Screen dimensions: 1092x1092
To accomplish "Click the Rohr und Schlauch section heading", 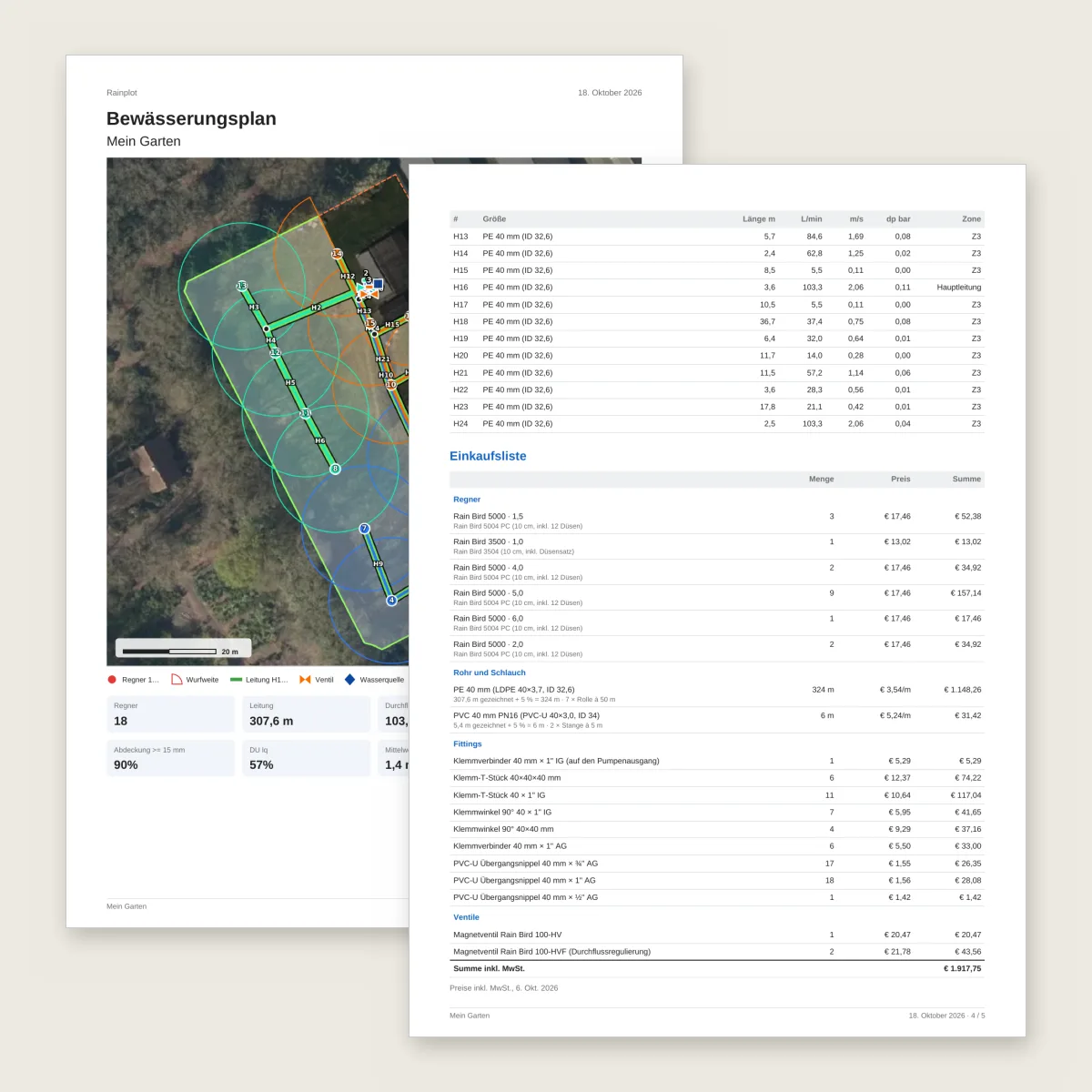I will pos(490,673).
